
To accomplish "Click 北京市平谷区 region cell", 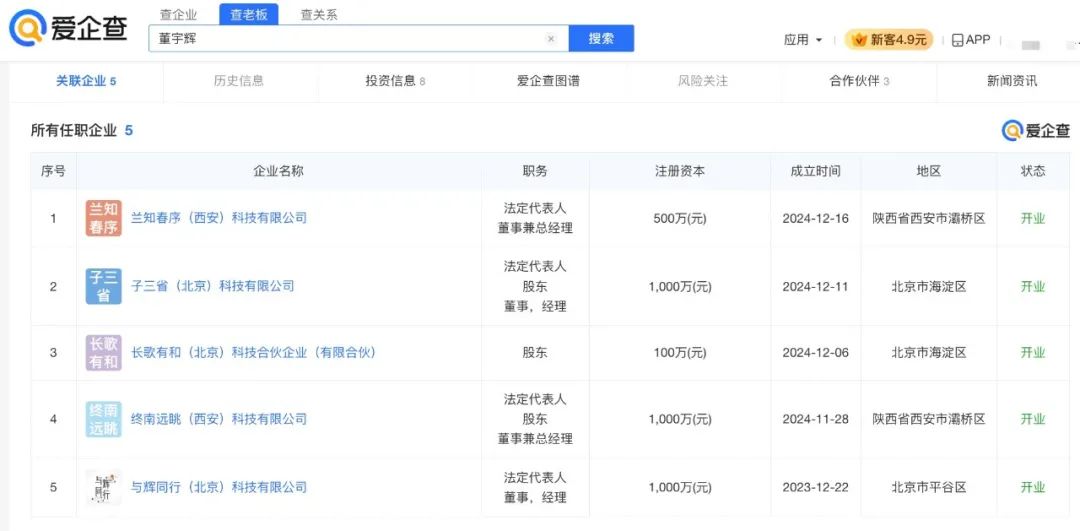I will pos(928,488).
